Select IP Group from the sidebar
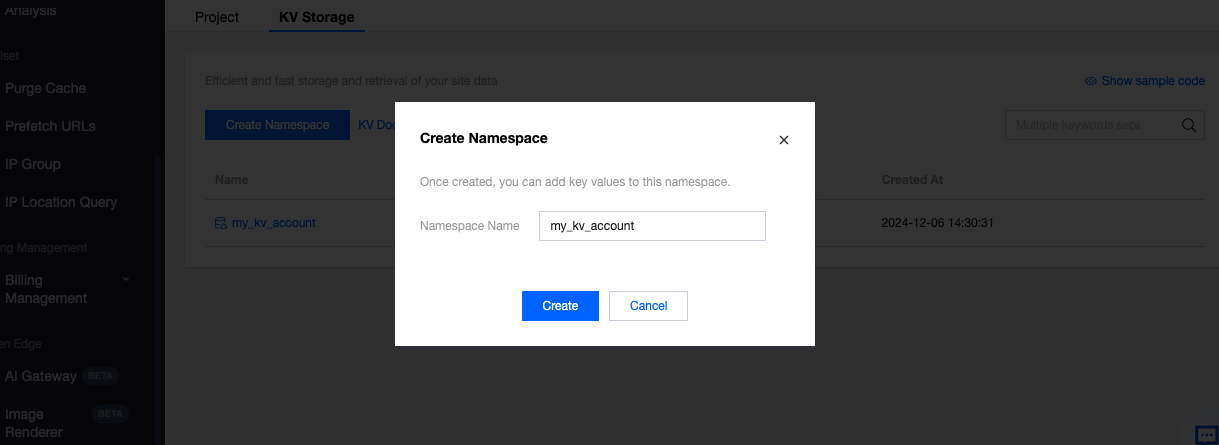Viewport: 1219px width, 445px height. (33, 164)
